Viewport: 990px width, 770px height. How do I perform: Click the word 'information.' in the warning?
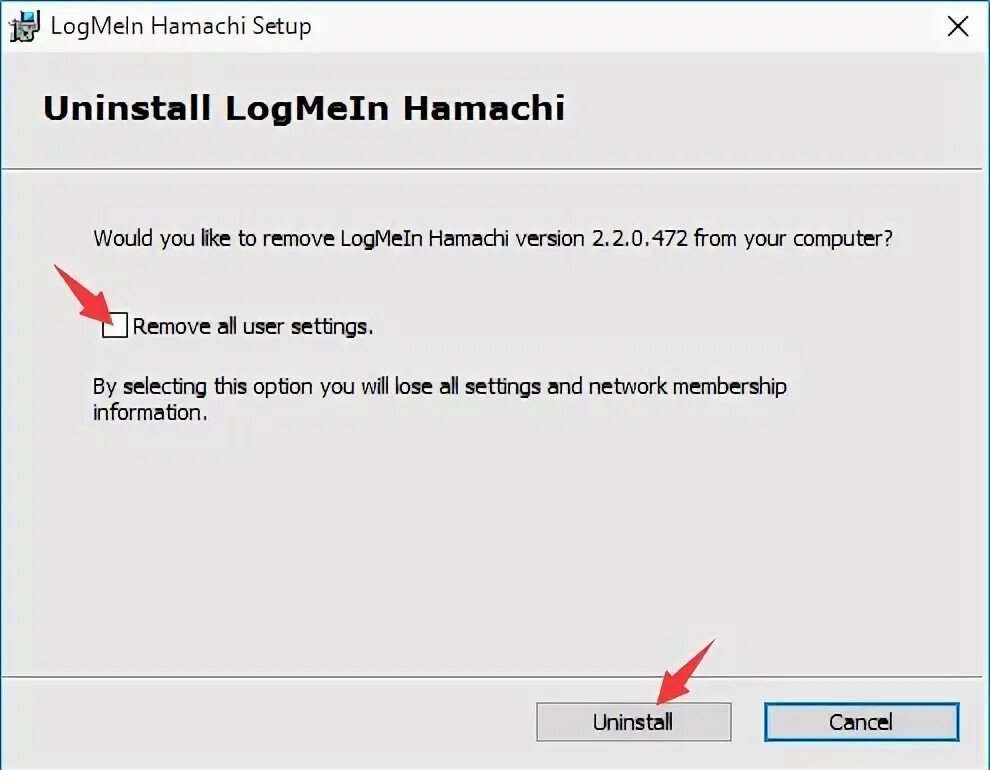click(x=150, y=413)
